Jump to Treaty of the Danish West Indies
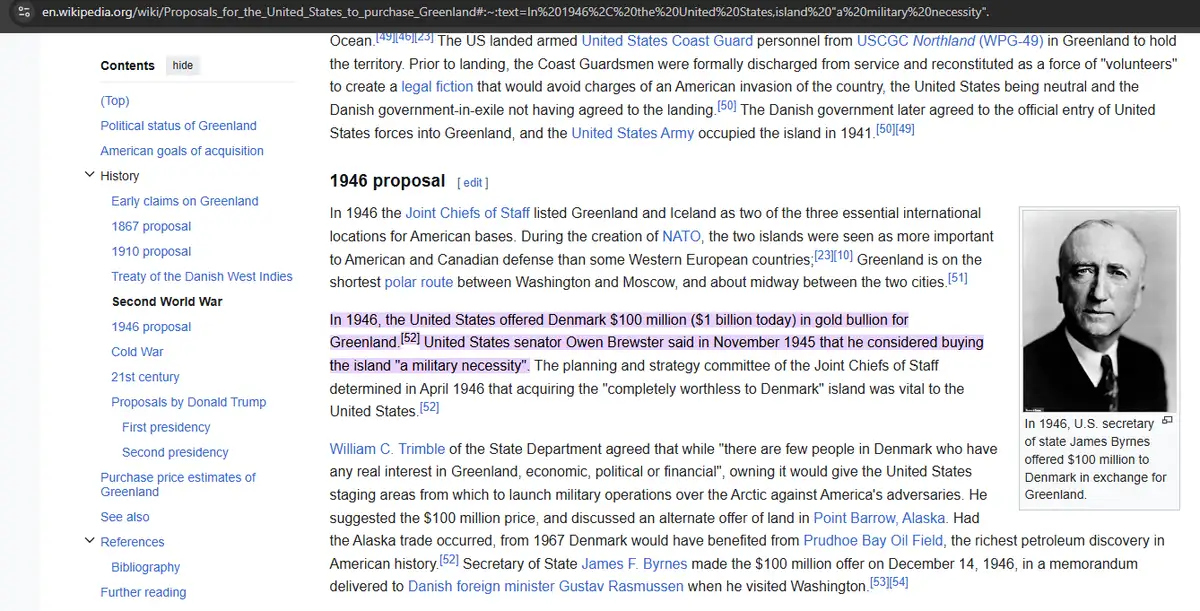This screenshot has width=1200, height=611. (201, 276)
